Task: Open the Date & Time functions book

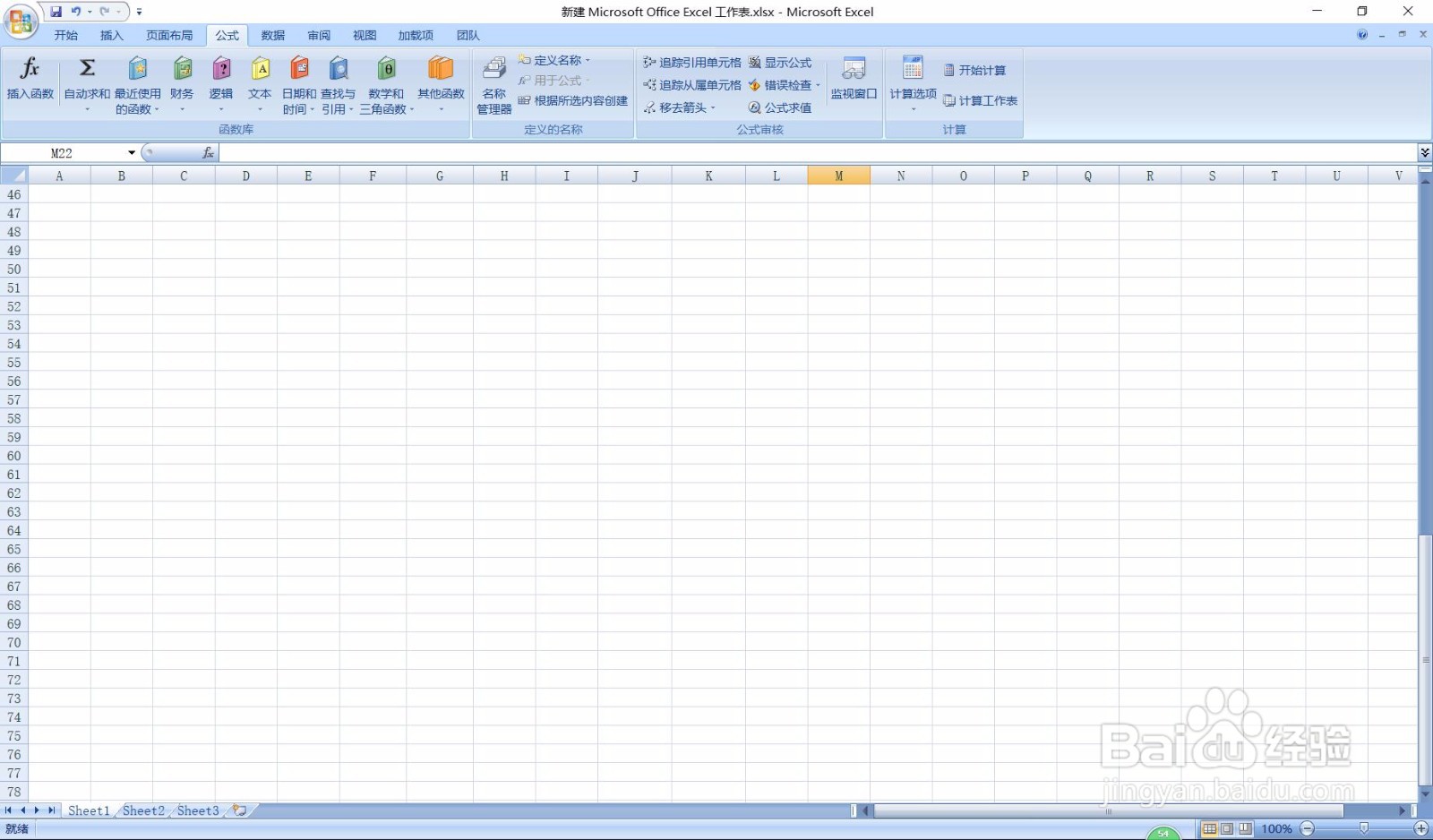Action: click(299, 69)
